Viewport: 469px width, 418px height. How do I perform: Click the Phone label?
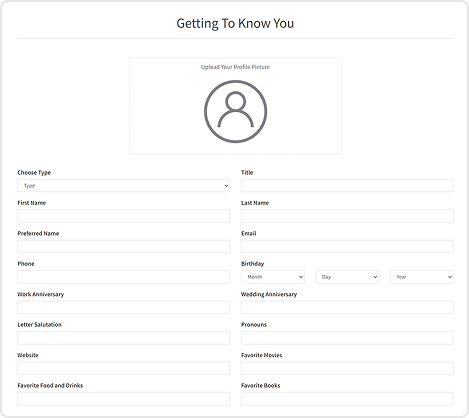click(26, 264)
